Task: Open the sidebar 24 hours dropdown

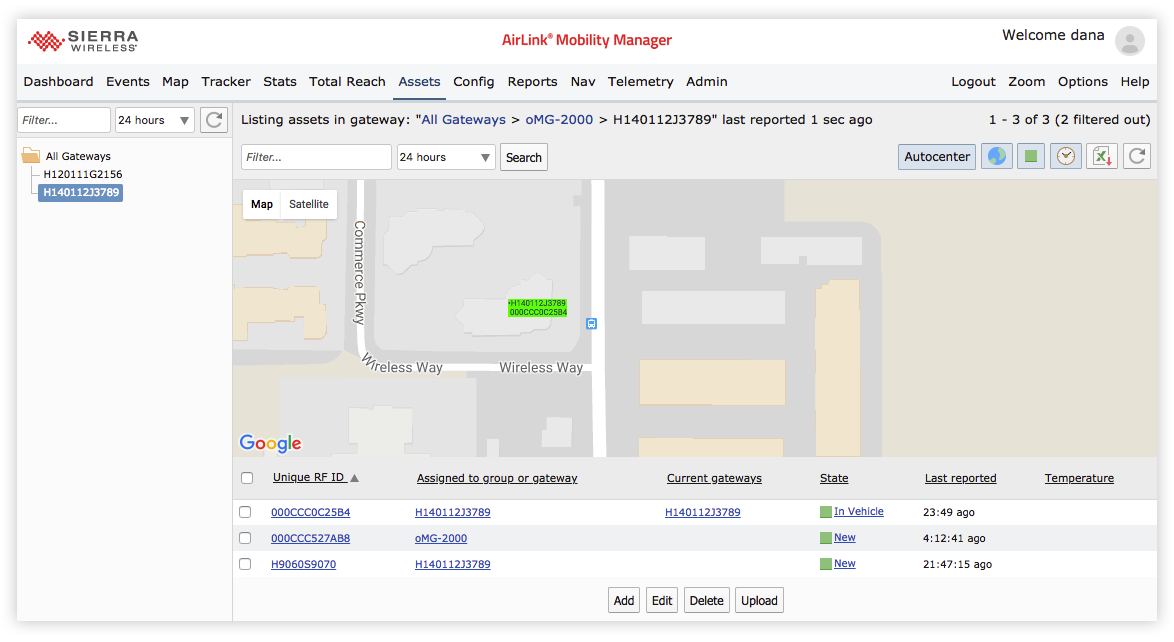Action: 155,120
